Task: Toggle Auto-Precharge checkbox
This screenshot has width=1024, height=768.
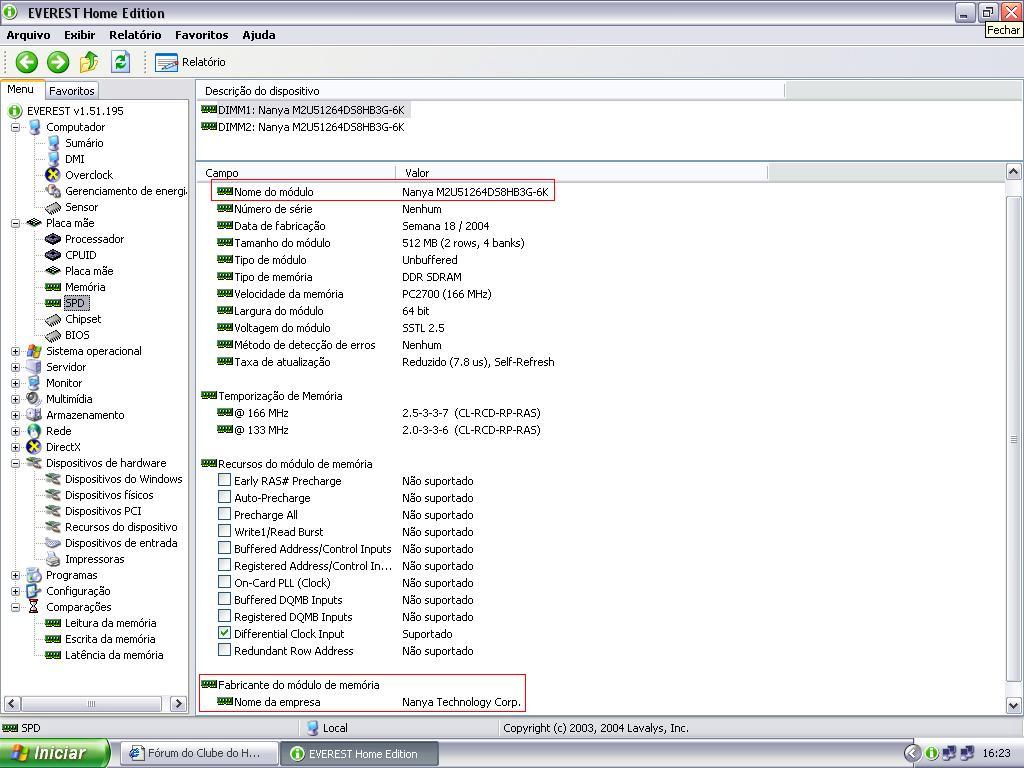Action: coord(224,497)
